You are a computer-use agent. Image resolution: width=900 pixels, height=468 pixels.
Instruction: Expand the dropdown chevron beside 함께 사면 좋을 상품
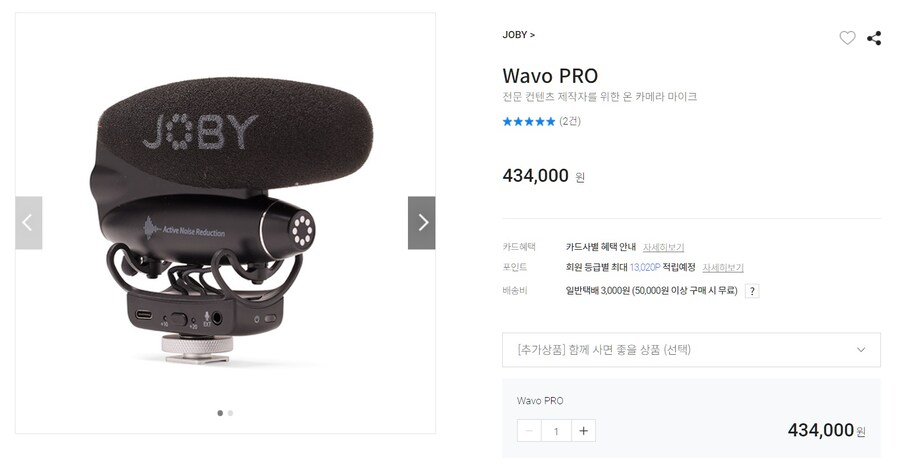pos(861,350)
